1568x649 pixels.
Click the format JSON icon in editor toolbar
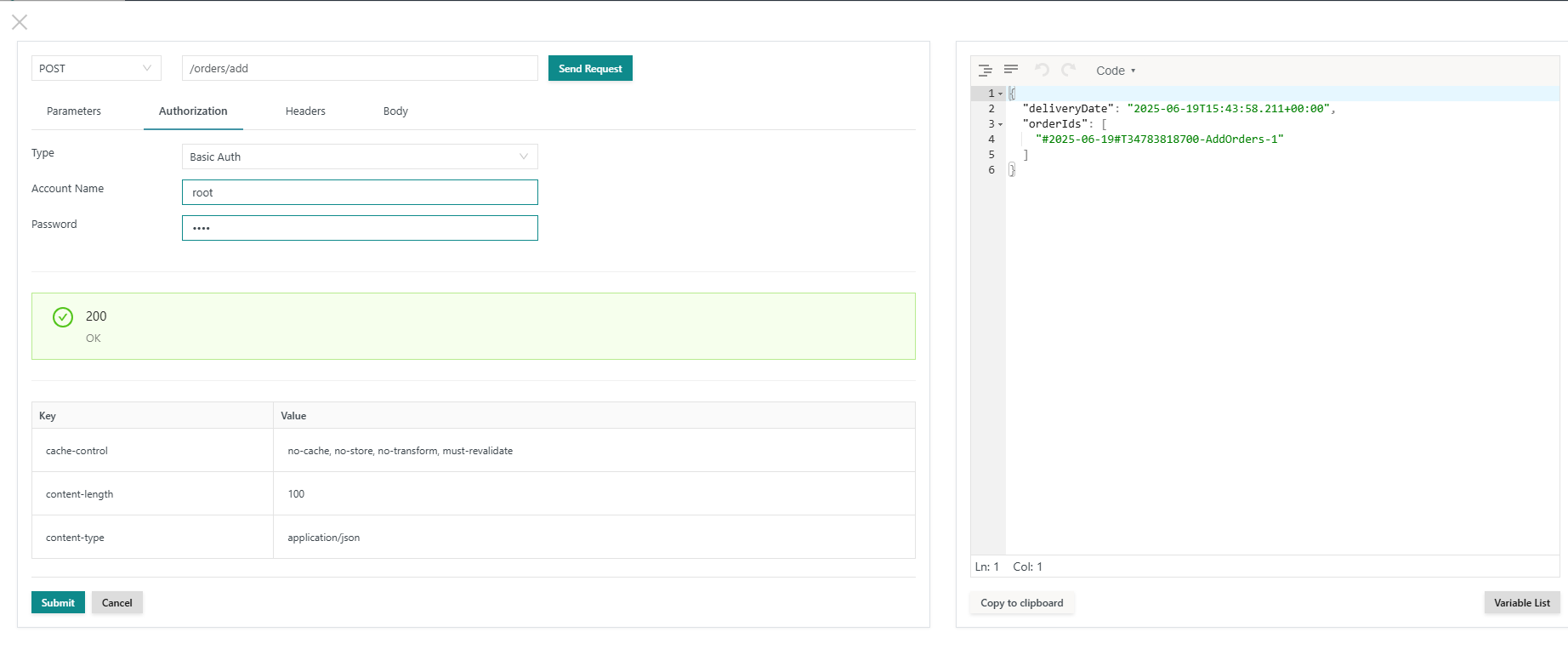(x=986, y=70)
